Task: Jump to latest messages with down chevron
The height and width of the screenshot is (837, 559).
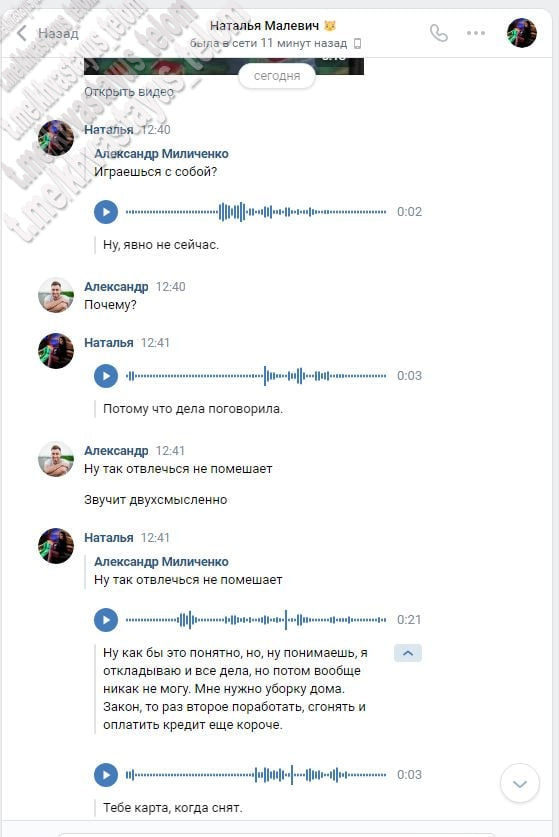Action: [519, 783]
